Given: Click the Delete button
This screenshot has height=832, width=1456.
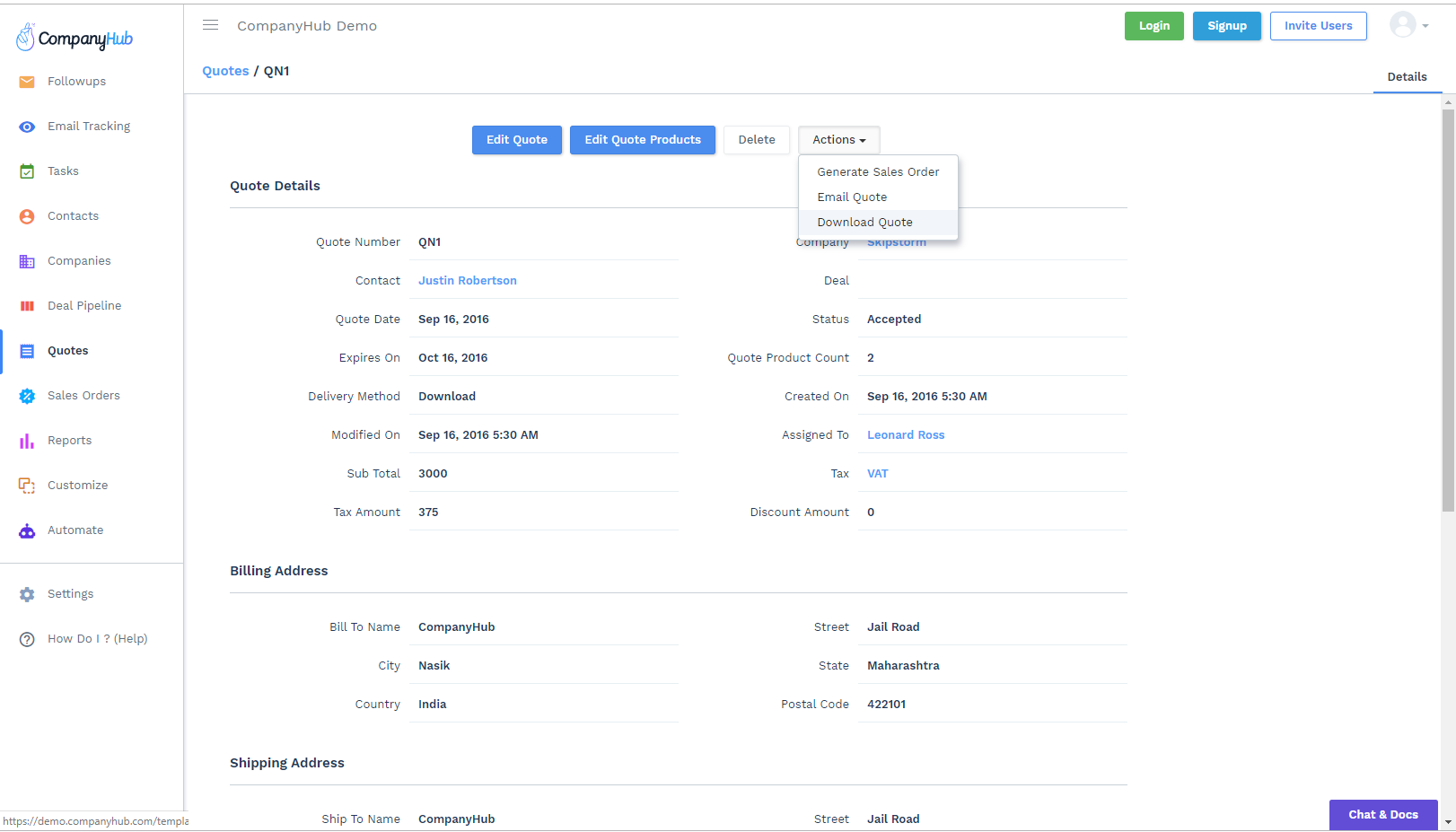Looking at the screenshot, I should tap(757, 140).
